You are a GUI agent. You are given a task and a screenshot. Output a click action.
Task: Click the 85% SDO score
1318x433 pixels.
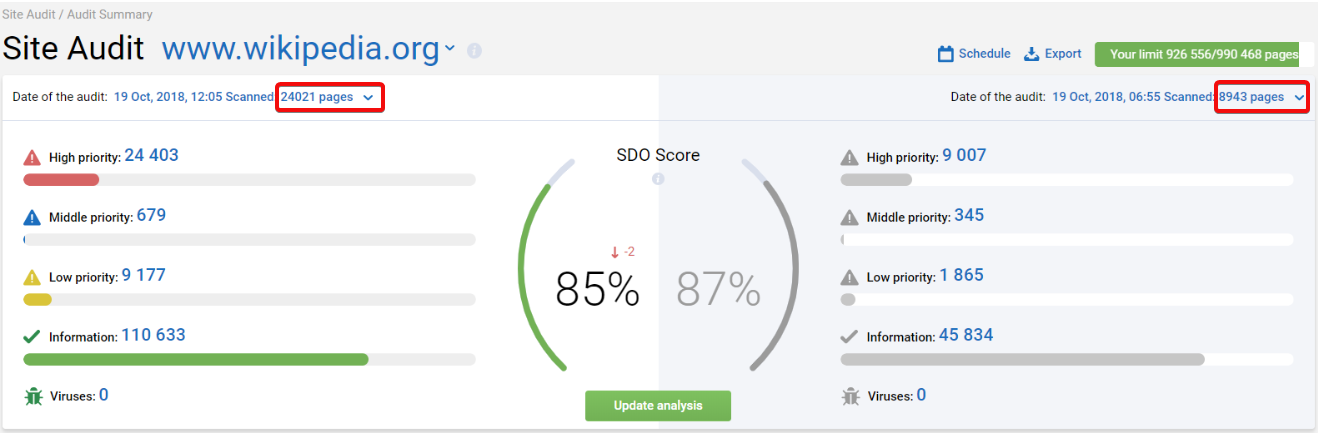(x=597, y=290)
